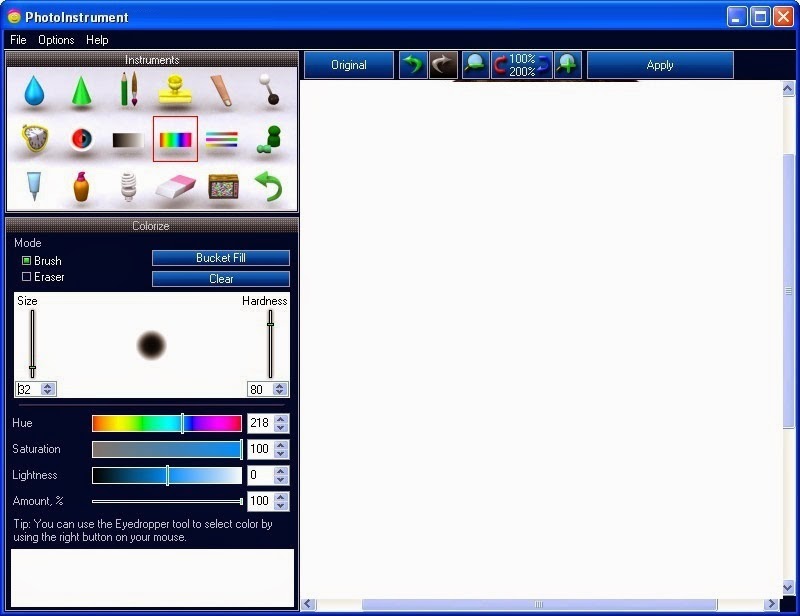This screenshot has width=800, height=616.
Task: Click the Hue input field showing 218
Action: [261, 423]
